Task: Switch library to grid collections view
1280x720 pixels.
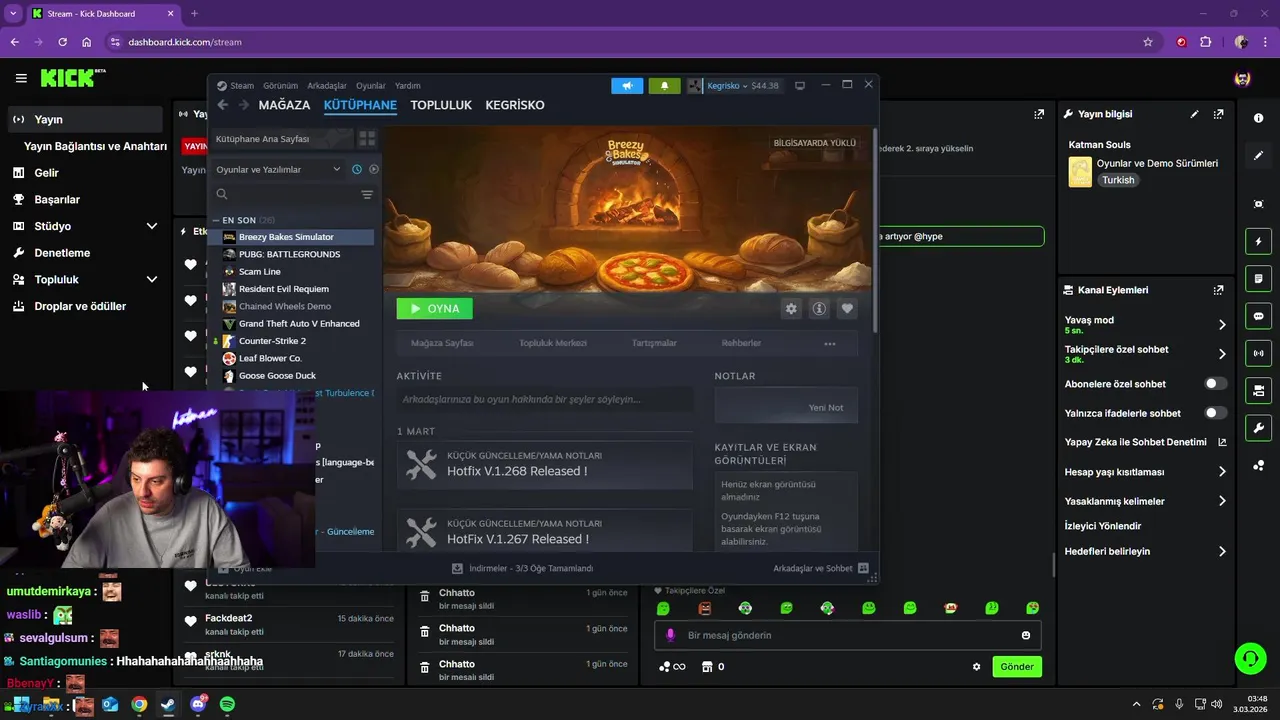Action: (367, 139)
